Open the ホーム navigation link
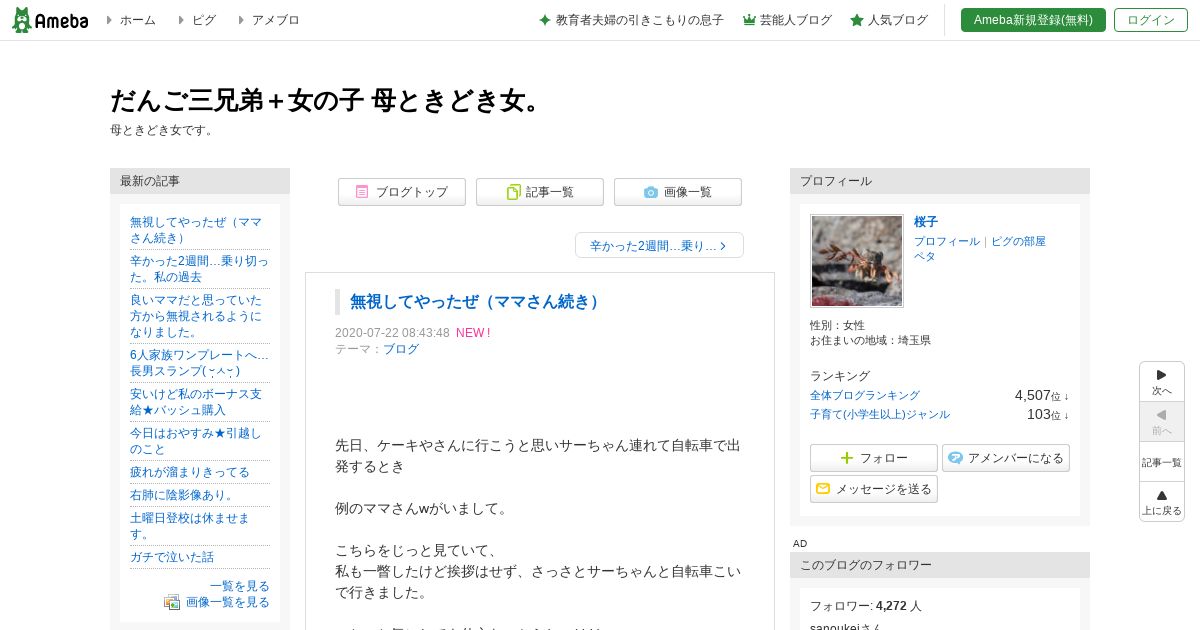The image size is (1200, 630). 137,20
